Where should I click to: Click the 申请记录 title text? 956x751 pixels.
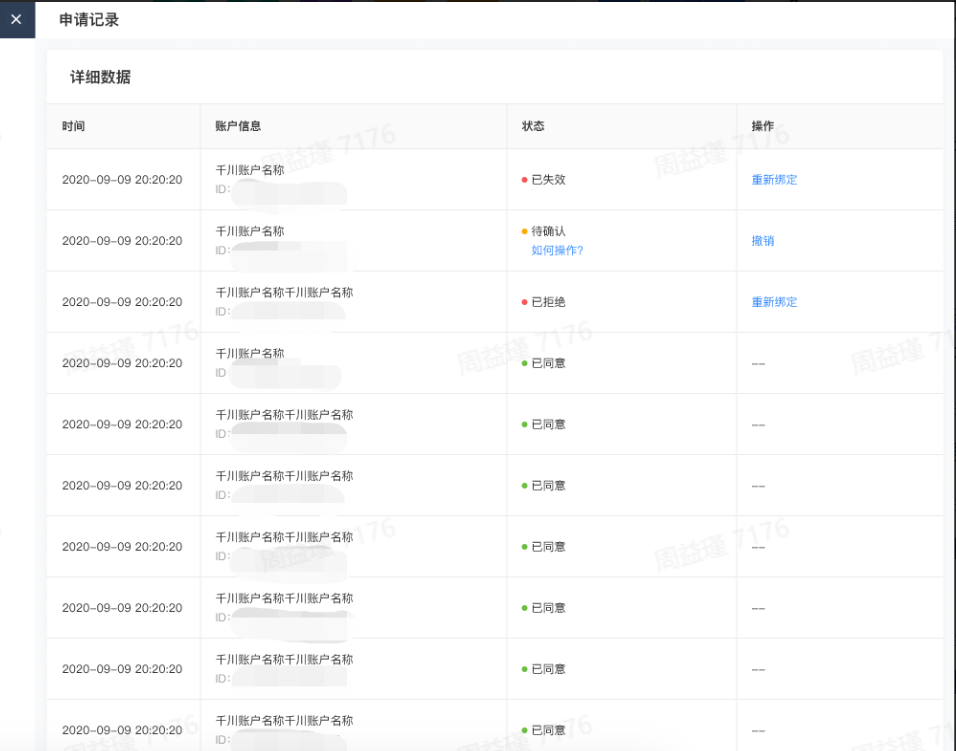pyautogui.click(x=89, y=20)
